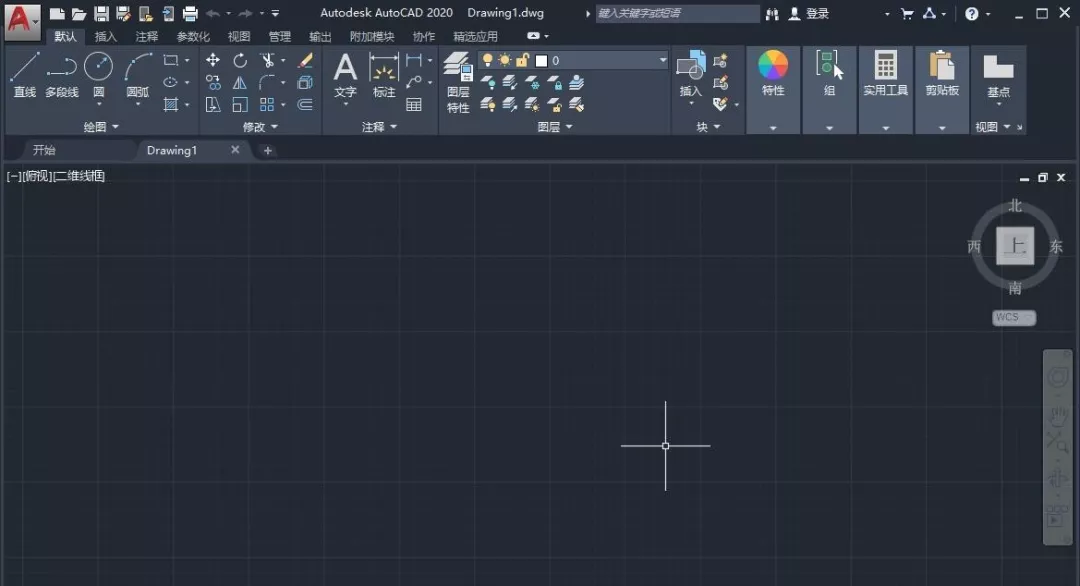Click the Text (文字) tool
The width and height of the screenshot is (1080, 586).
(x=345, y=75)
